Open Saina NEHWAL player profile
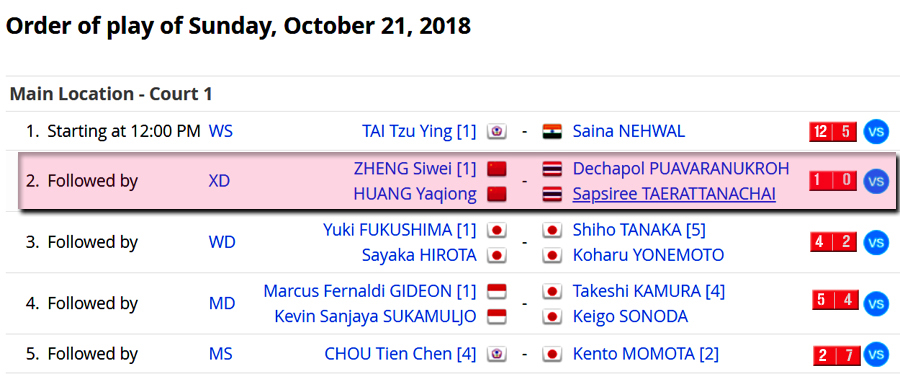 [x=629, y=131]
